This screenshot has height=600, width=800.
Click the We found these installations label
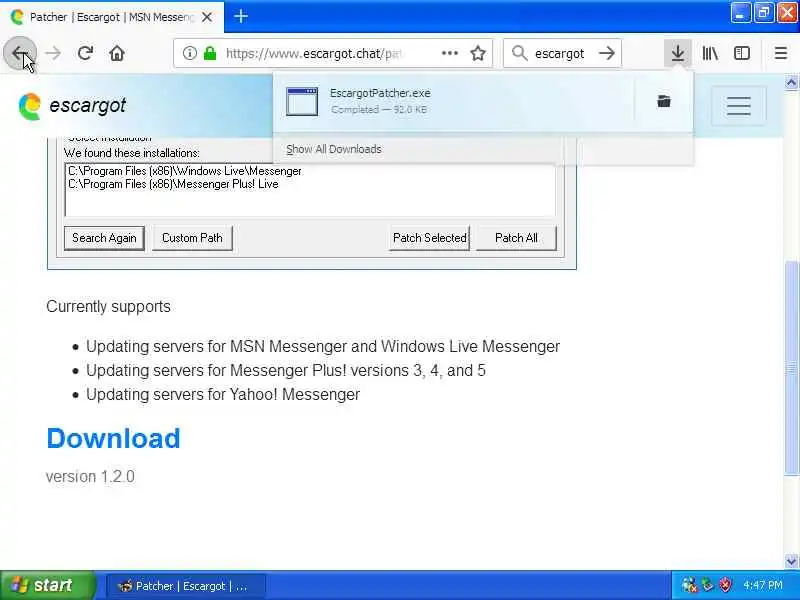click(132, 153)
